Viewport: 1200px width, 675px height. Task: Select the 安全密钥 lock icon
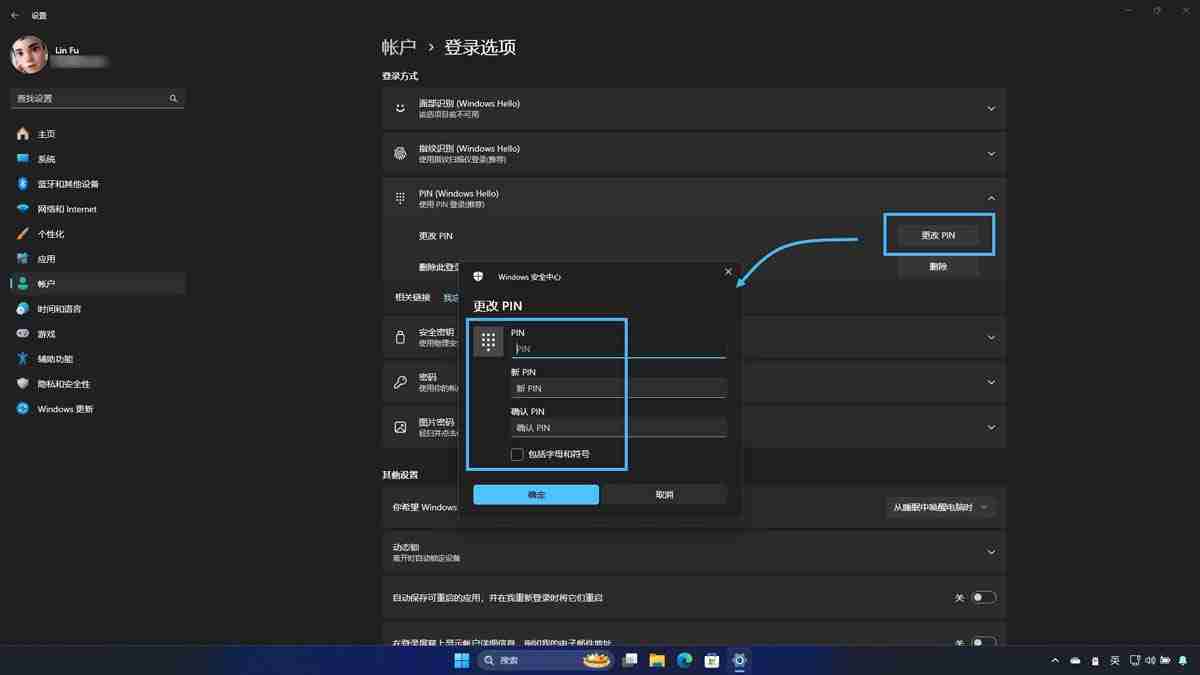click(400, 338)
